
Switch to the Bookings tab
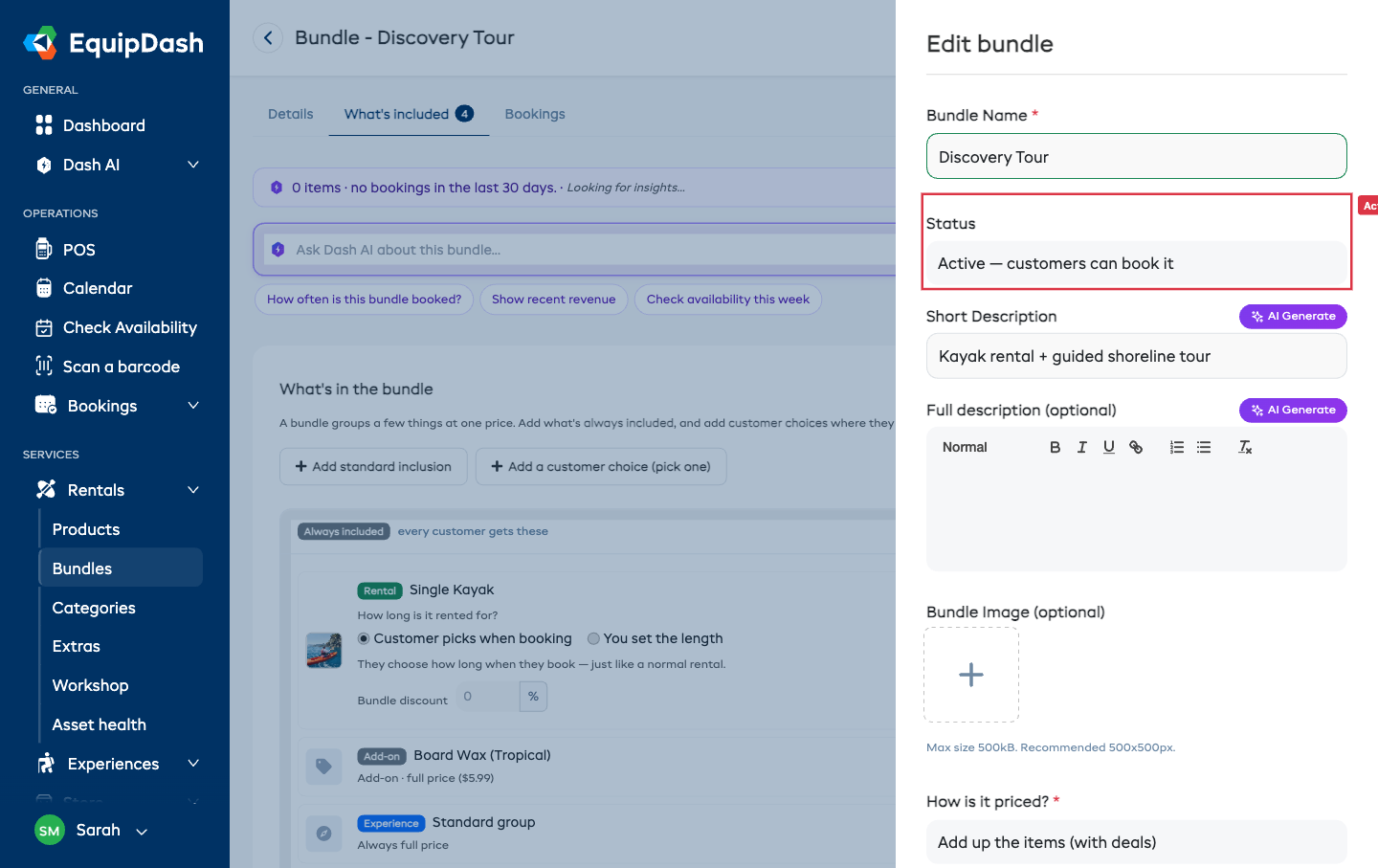click(535, 114)
